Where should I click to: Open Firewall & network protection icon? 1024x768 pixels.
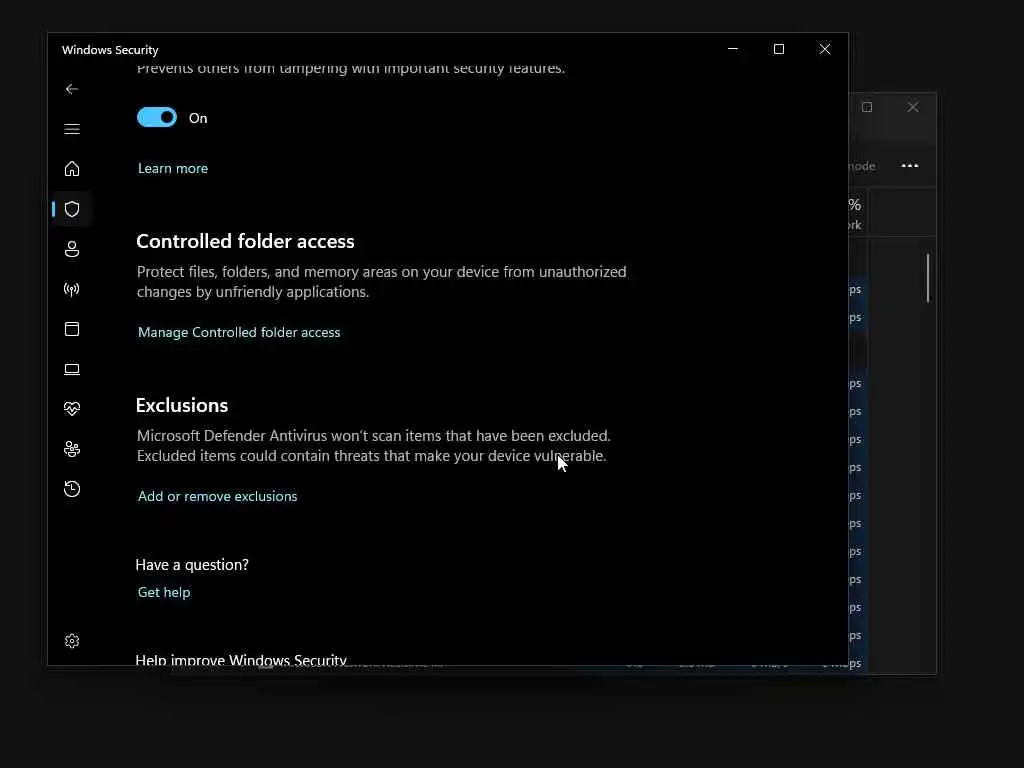(72, 289)
